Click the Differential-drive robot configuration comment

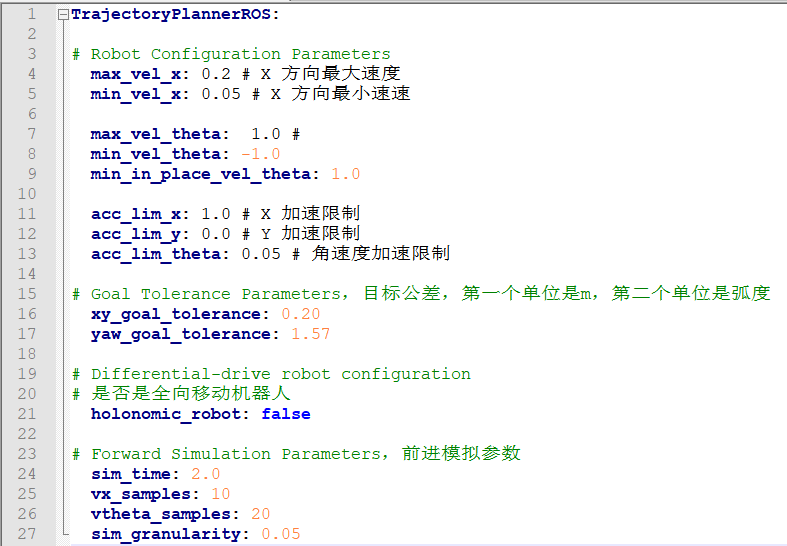270,374
